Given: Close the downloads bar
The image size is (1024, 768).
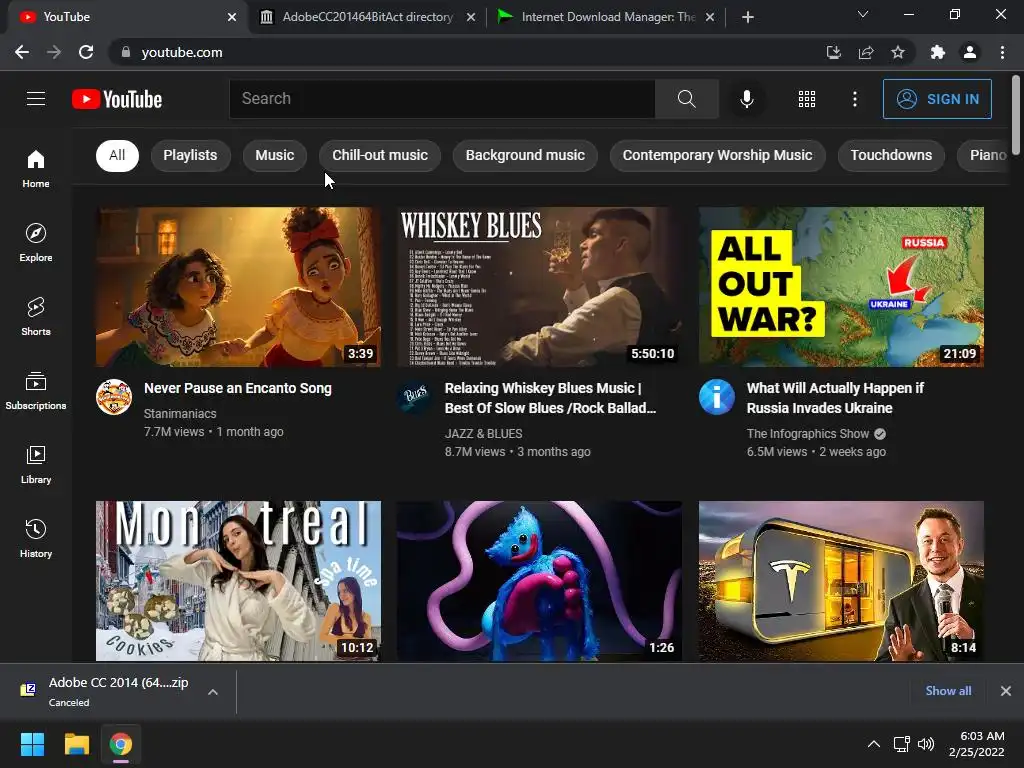Looking at the screenshot, I should pyautogui.click(x=1006, y=690).
